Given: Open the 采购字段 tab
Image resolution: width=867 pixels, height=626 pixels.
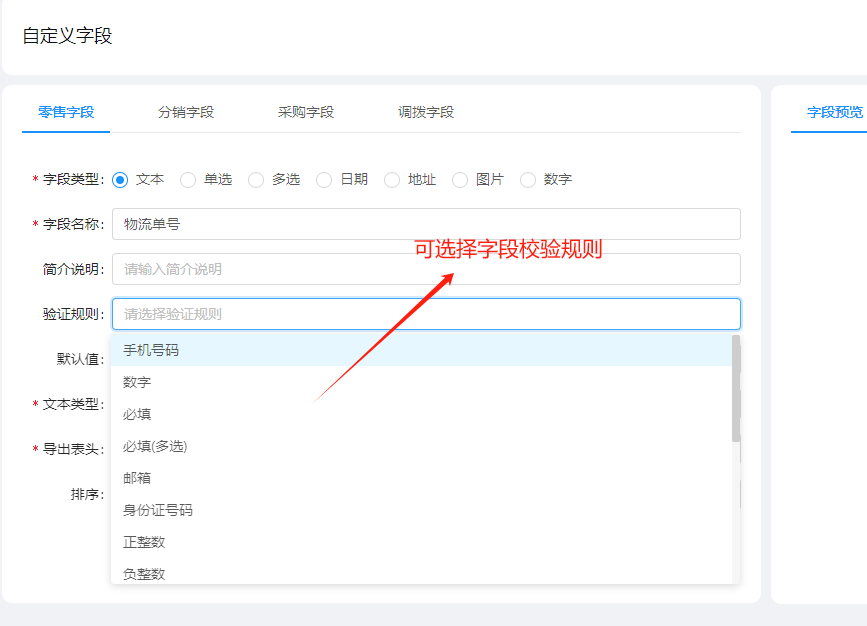Looking at the screenshot, I should coord(306,112).
